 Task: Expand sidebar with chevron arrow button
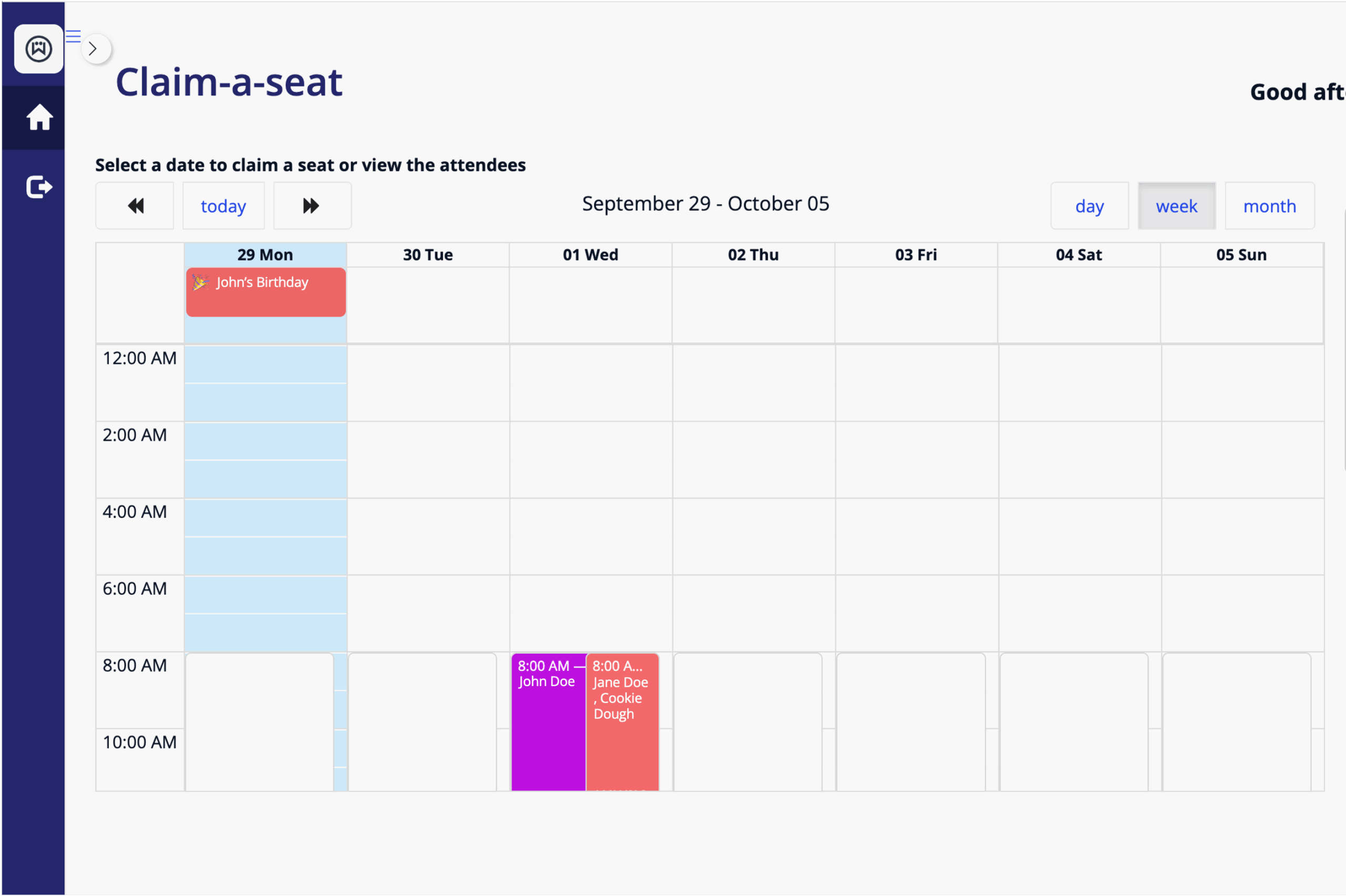point(94,49)
